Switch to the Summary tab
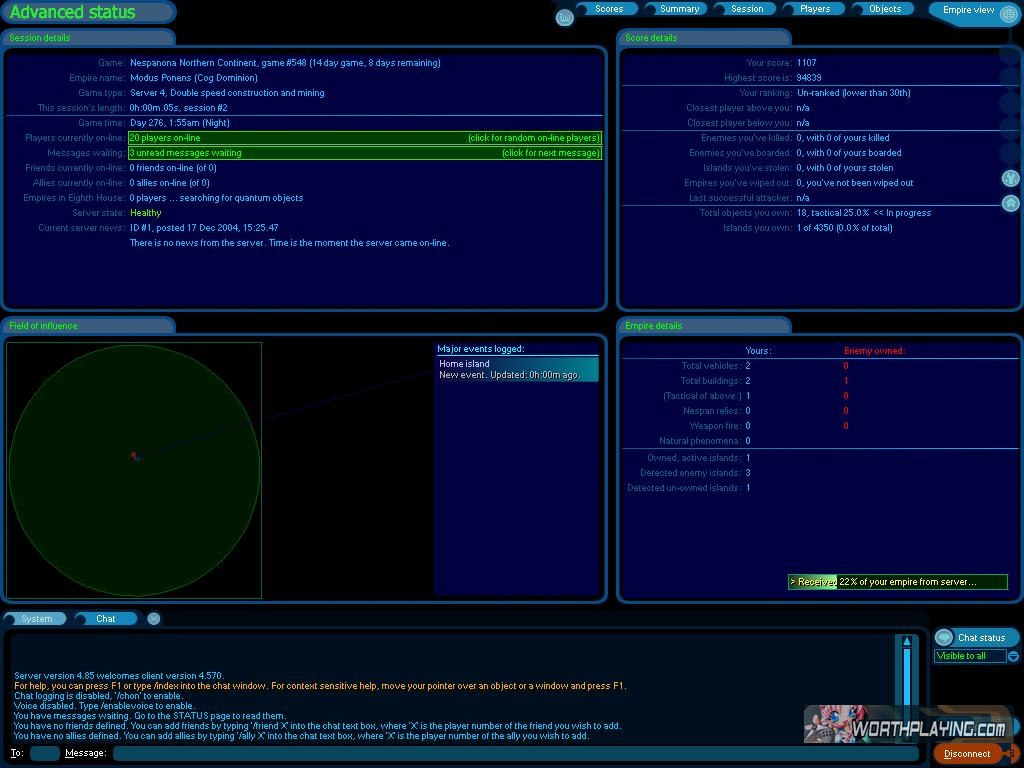 point(679,9)
